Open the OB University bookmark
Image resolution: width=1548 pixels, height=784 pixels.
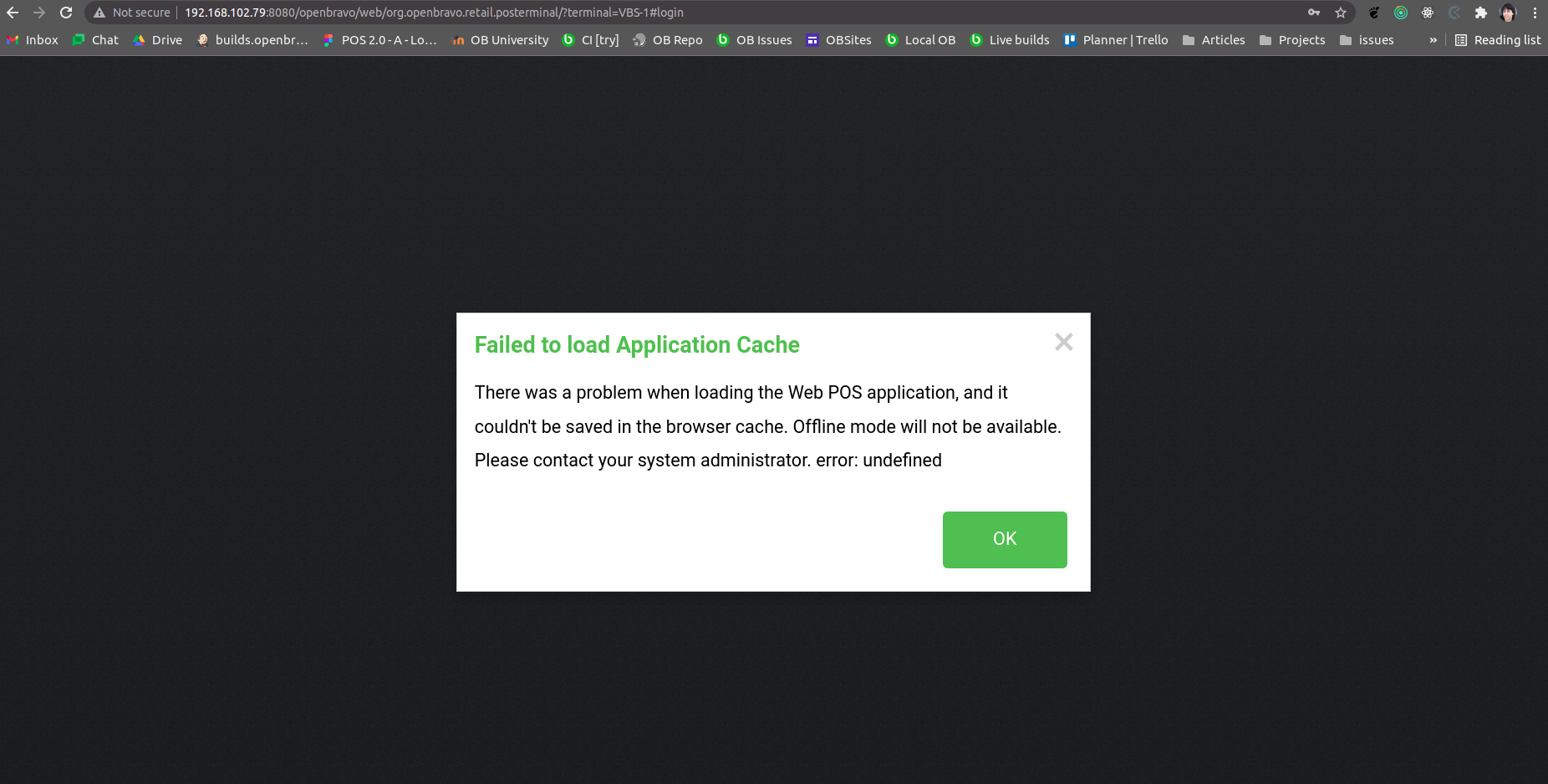(x=500, y=40)
